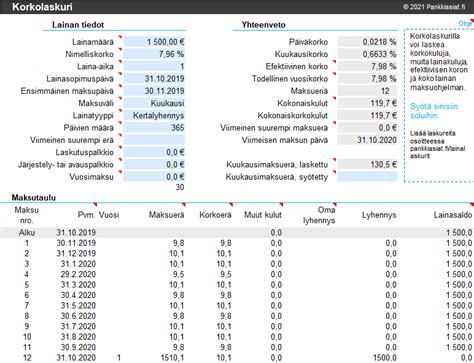Click the Lyhennys column header
Viewport: 474px width, 363px height.
(379, 215)
